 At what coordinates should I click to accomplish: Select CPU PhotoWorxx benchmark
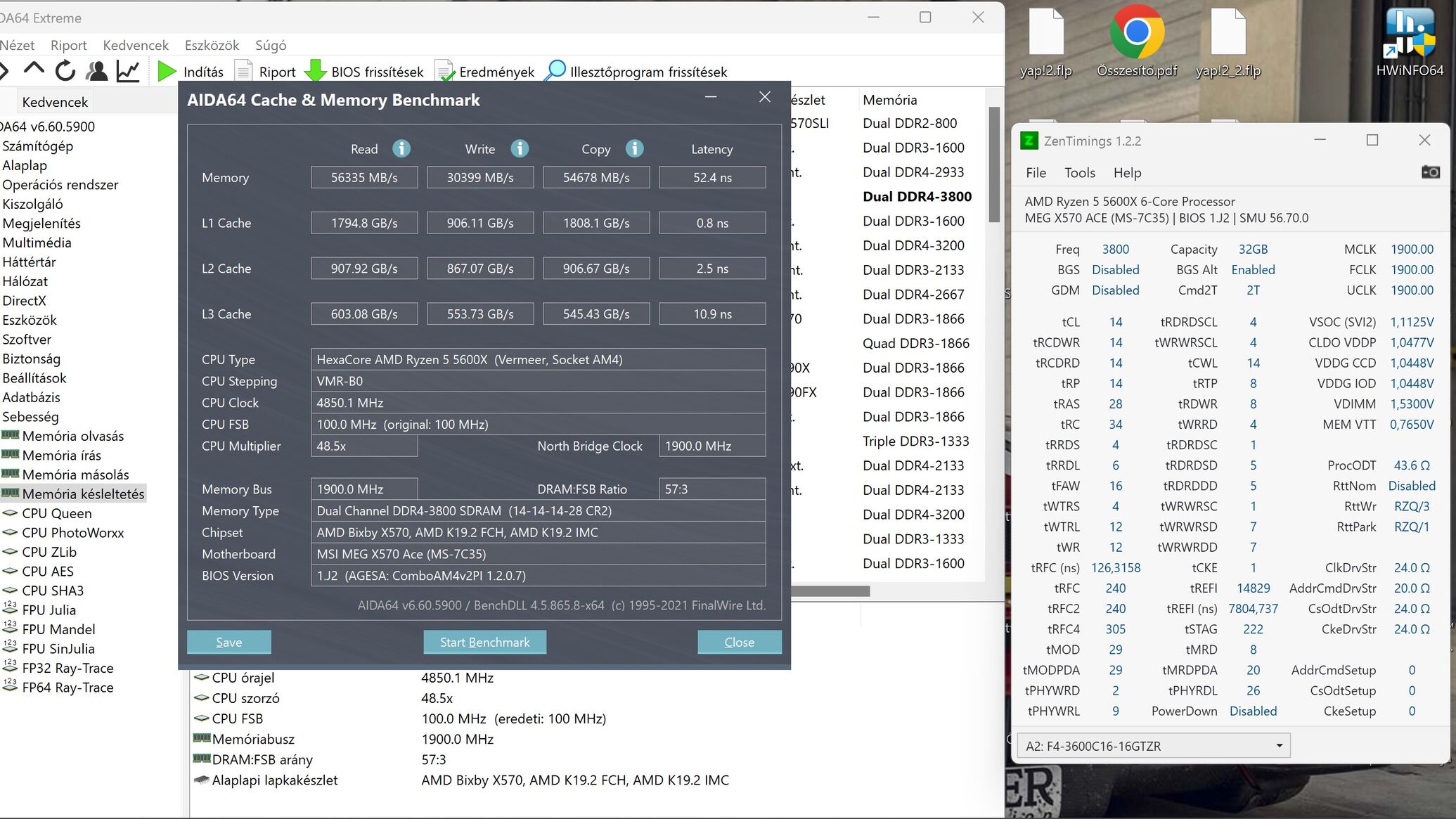pos(72,533)
